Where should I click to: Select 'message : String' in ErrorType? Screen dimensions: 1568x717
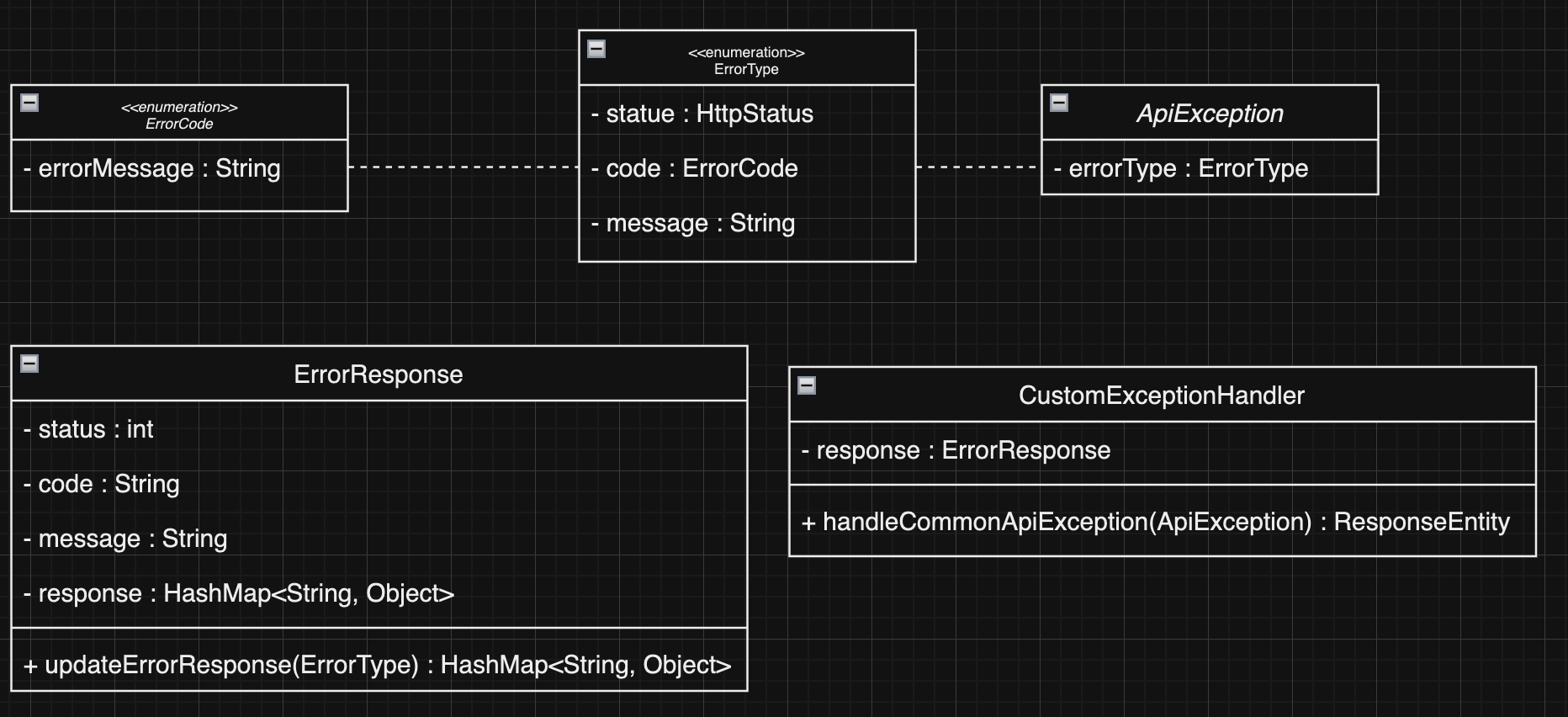click(x=693, y=223)
